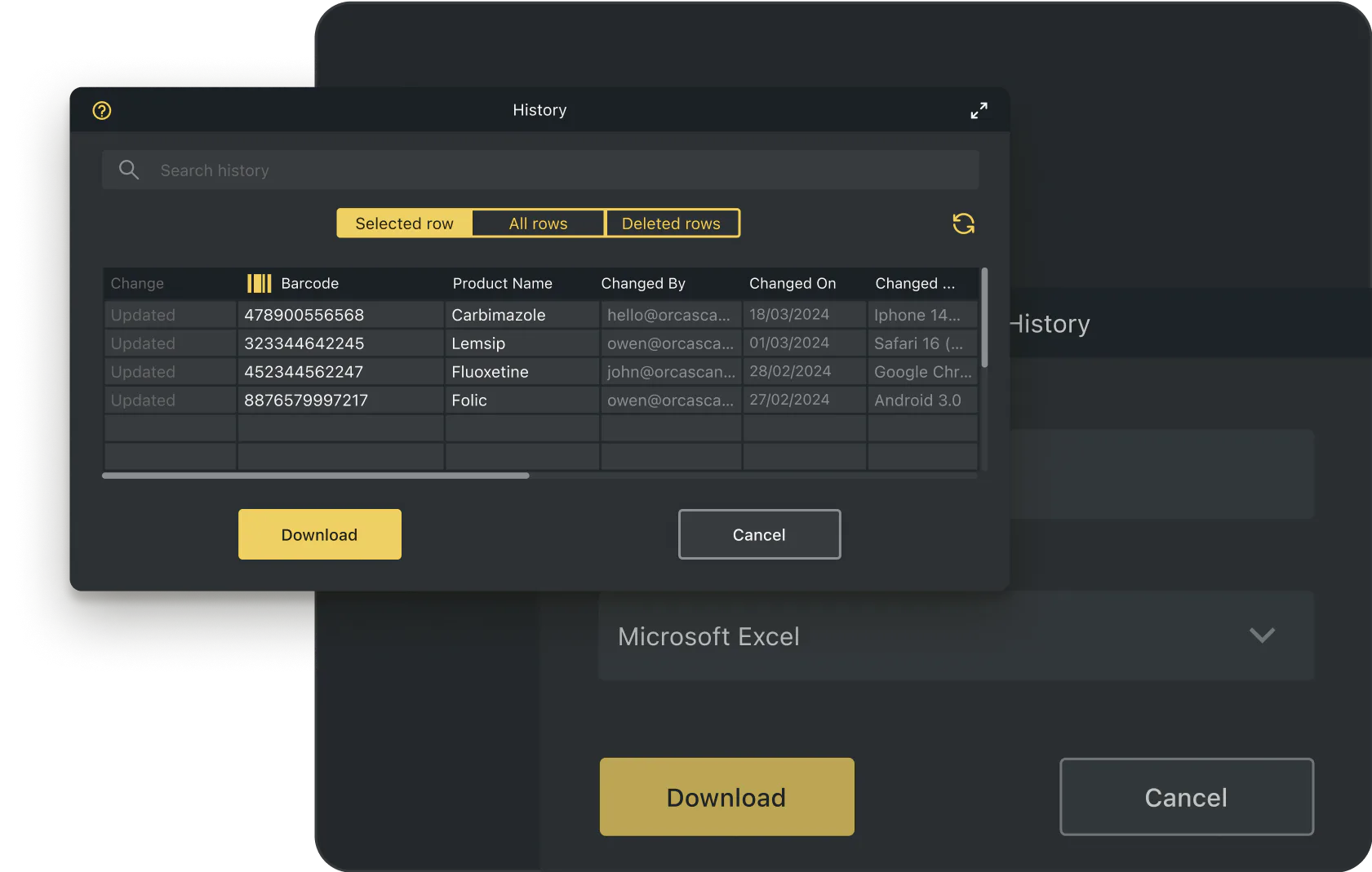1372x872 pixels.
Task: Switch to All rows tab
Action: pos(539,224)
